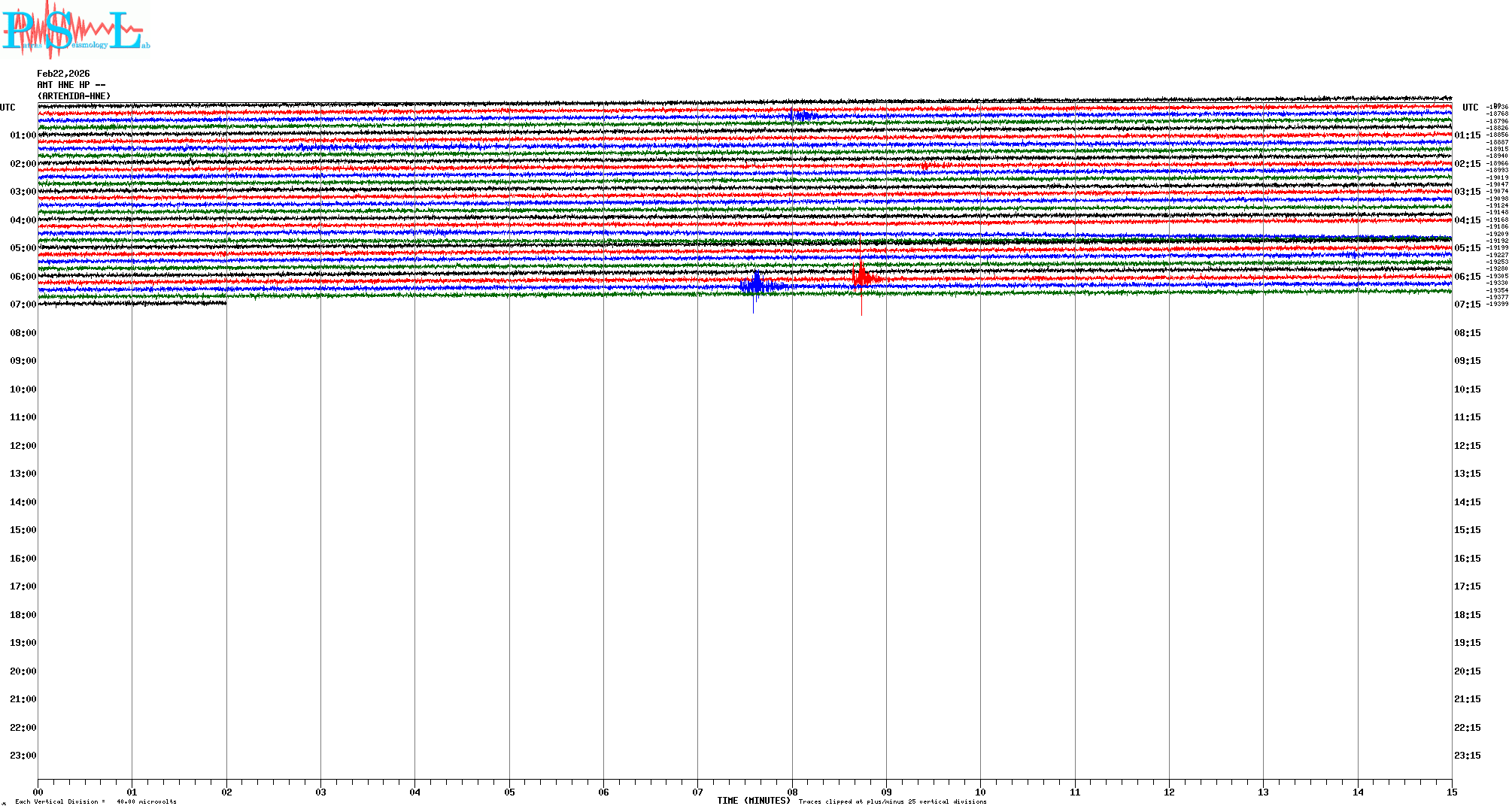Click the UTC label at top left
This screenshot has width=1512, height=812.
point(8,108)
